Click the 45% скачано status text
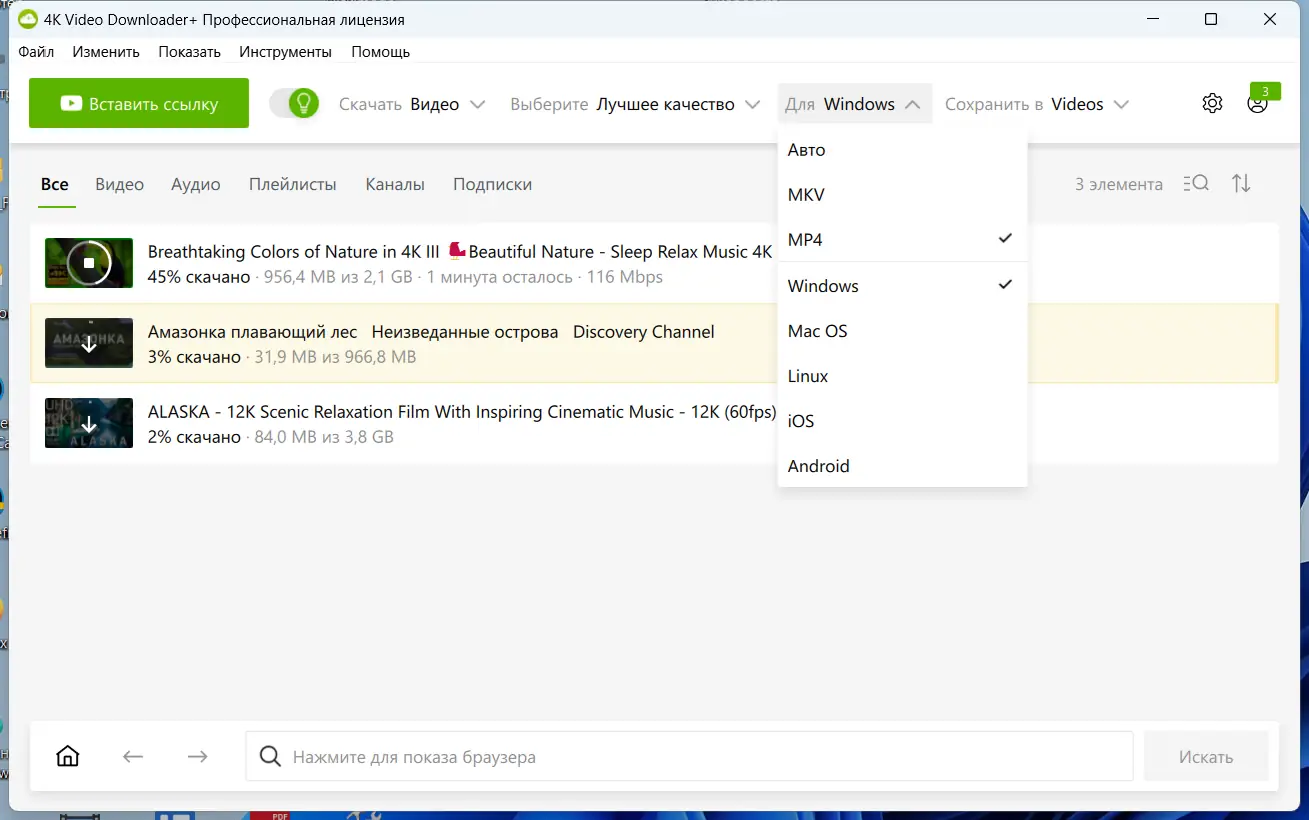 tap(199, 277)
